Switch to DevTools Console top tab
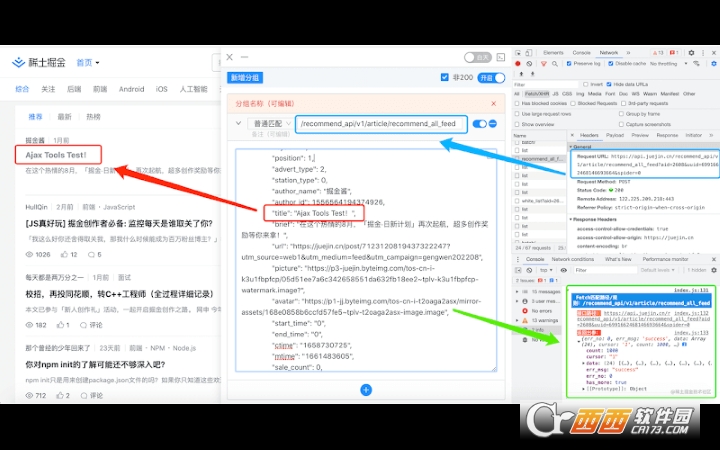This screenshot has width=720, height=450. click(581, 53)
